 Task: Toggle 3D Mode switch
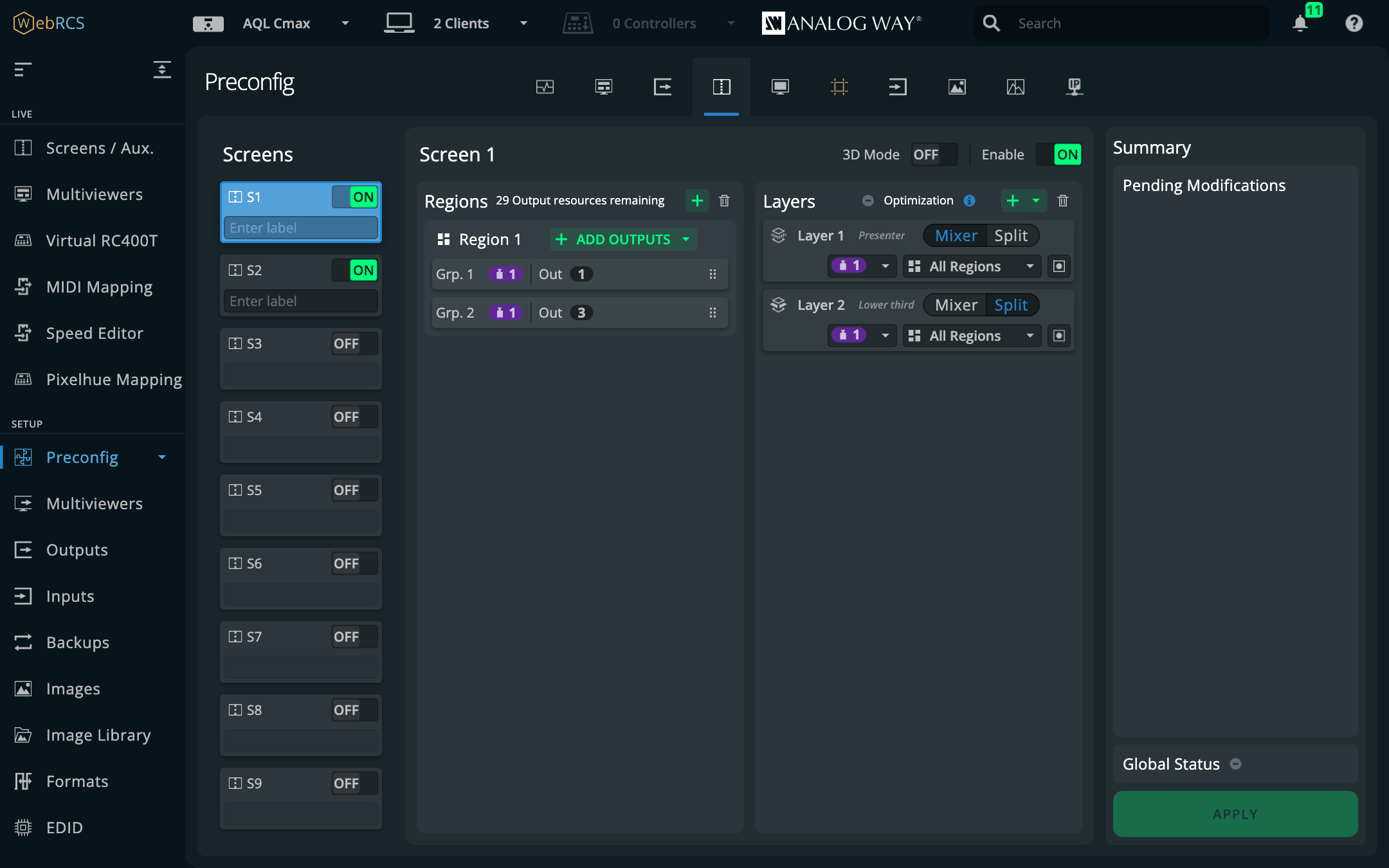click(934, 155)
